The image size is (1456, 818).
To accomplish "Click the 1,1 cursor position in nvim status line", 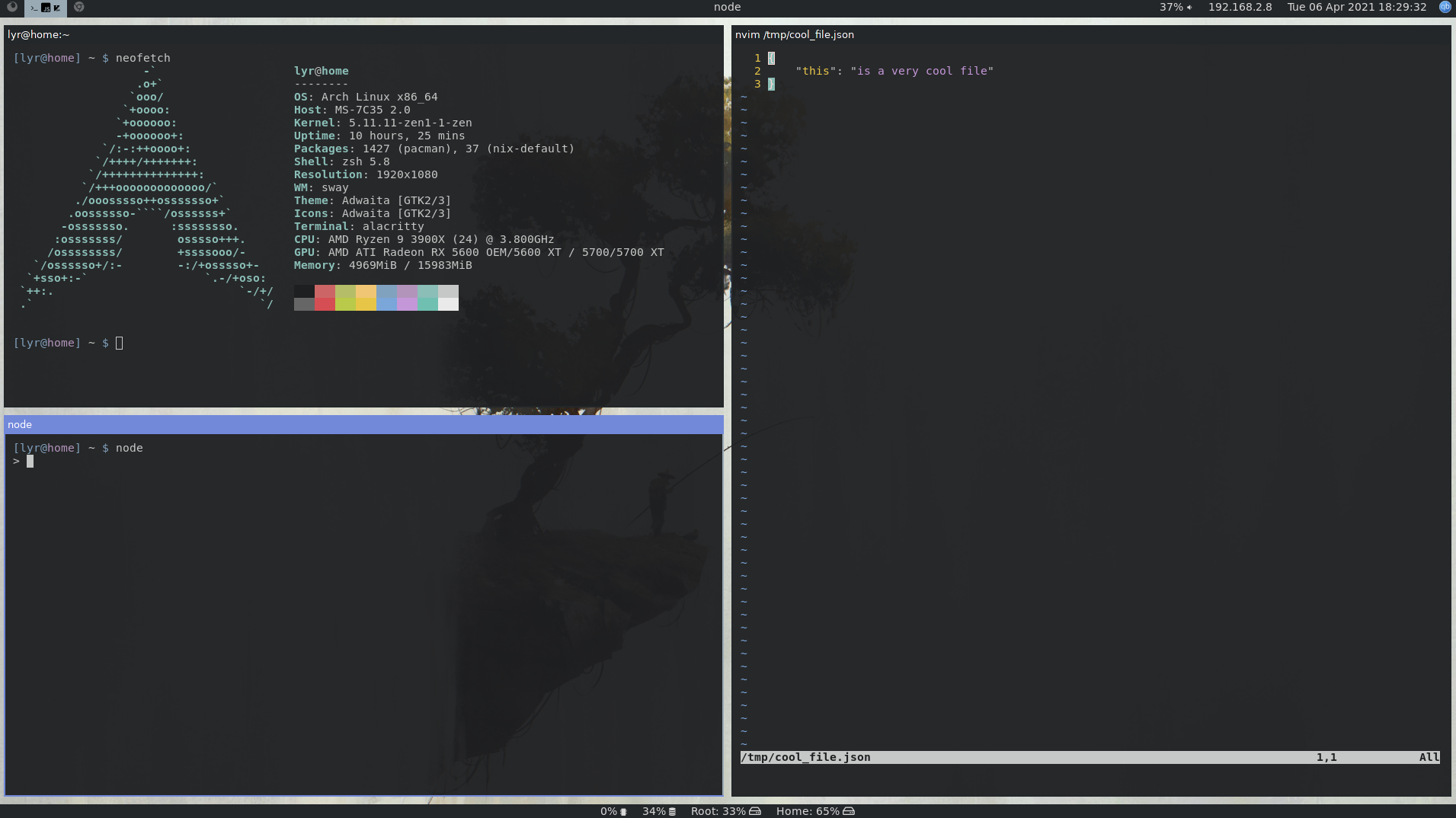I will point(1326,757).
